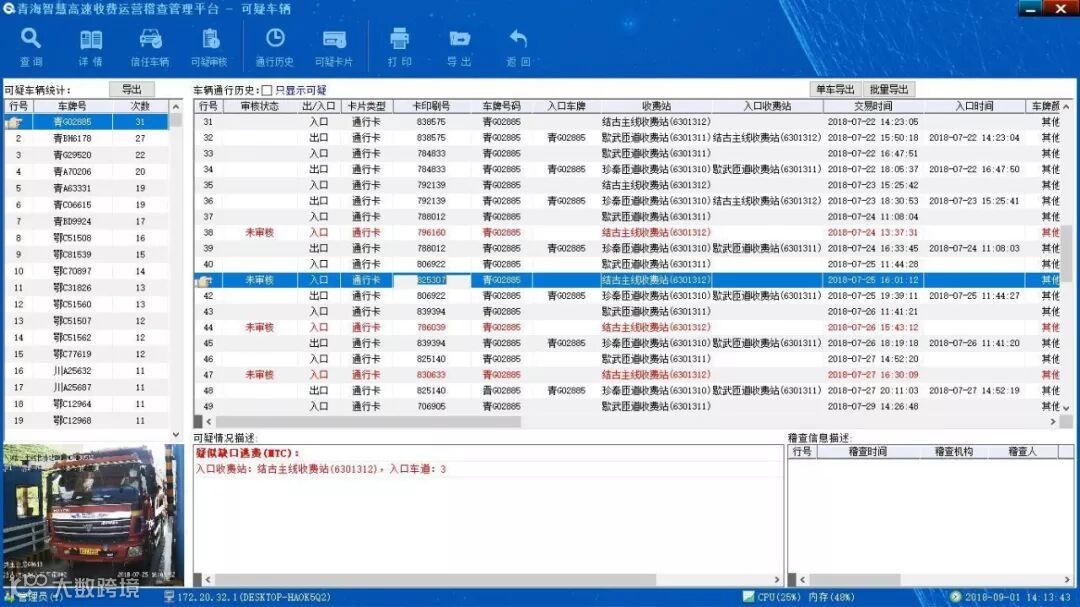Image resolution: width=1080 pixels, height=607 pixels.
Task: Select history row 47 未审核 status
Action: coord(260,375)
